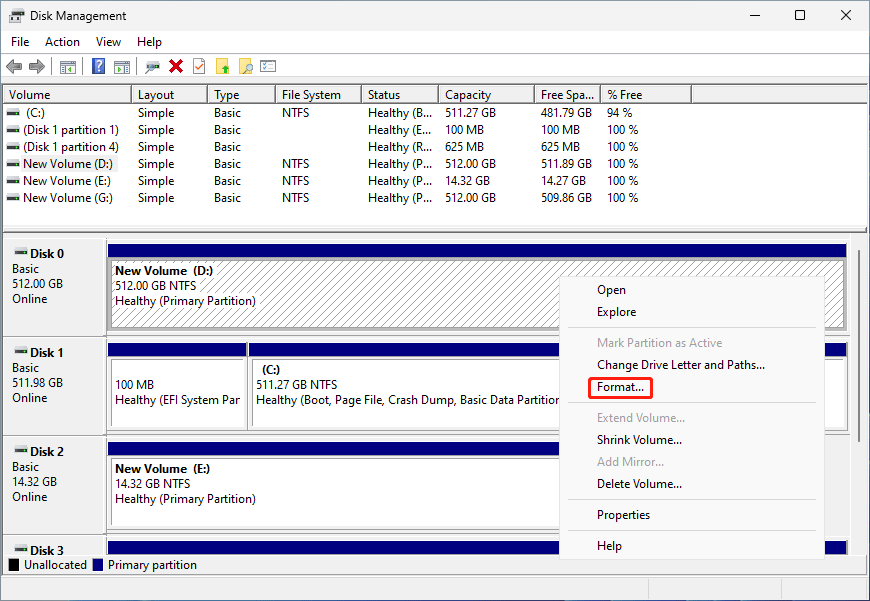870x601 pixels.
Task: Choose Format... from the context menu
Action: pos(620,387)
